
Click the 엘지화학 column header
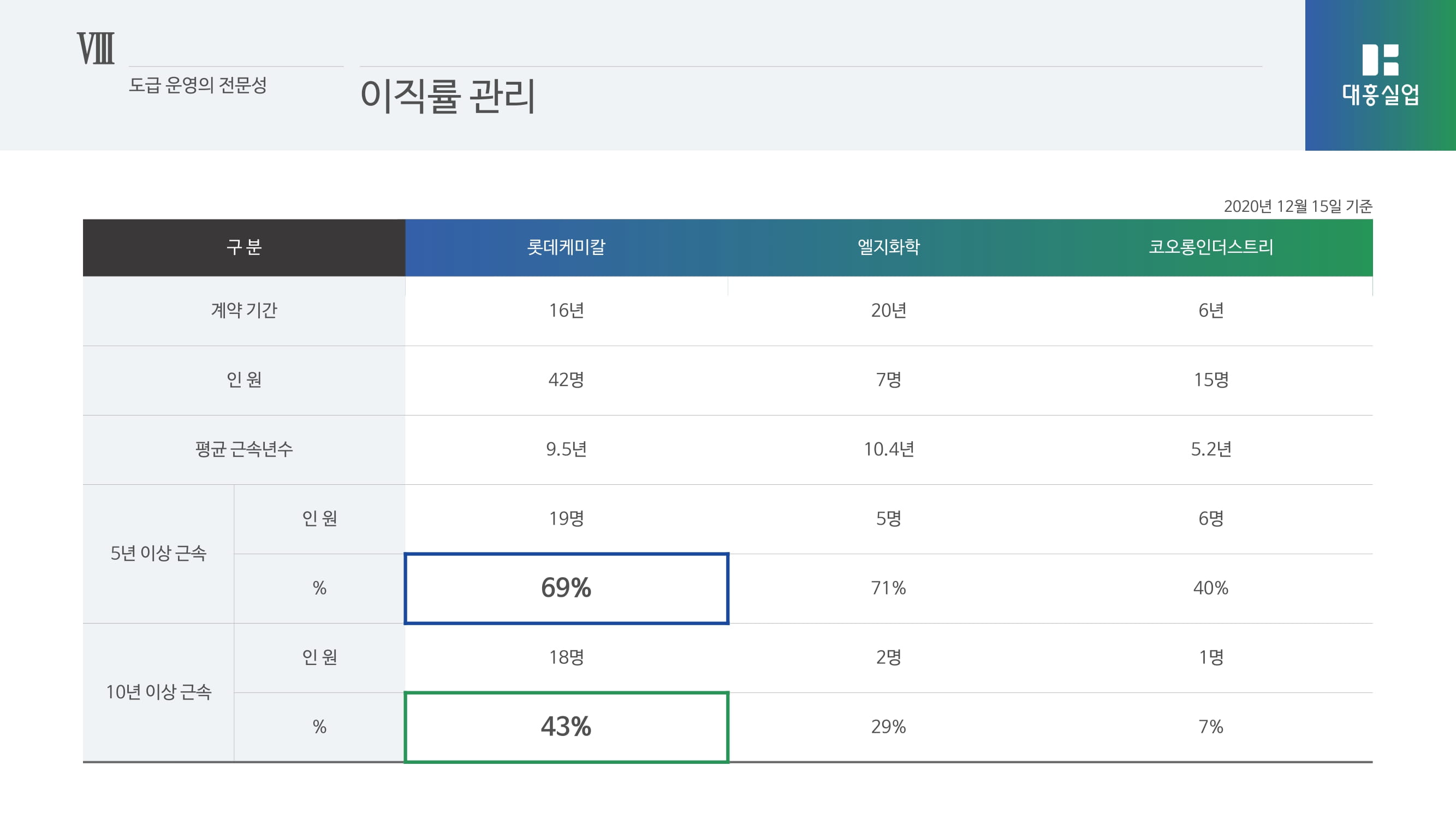point(889,247)
